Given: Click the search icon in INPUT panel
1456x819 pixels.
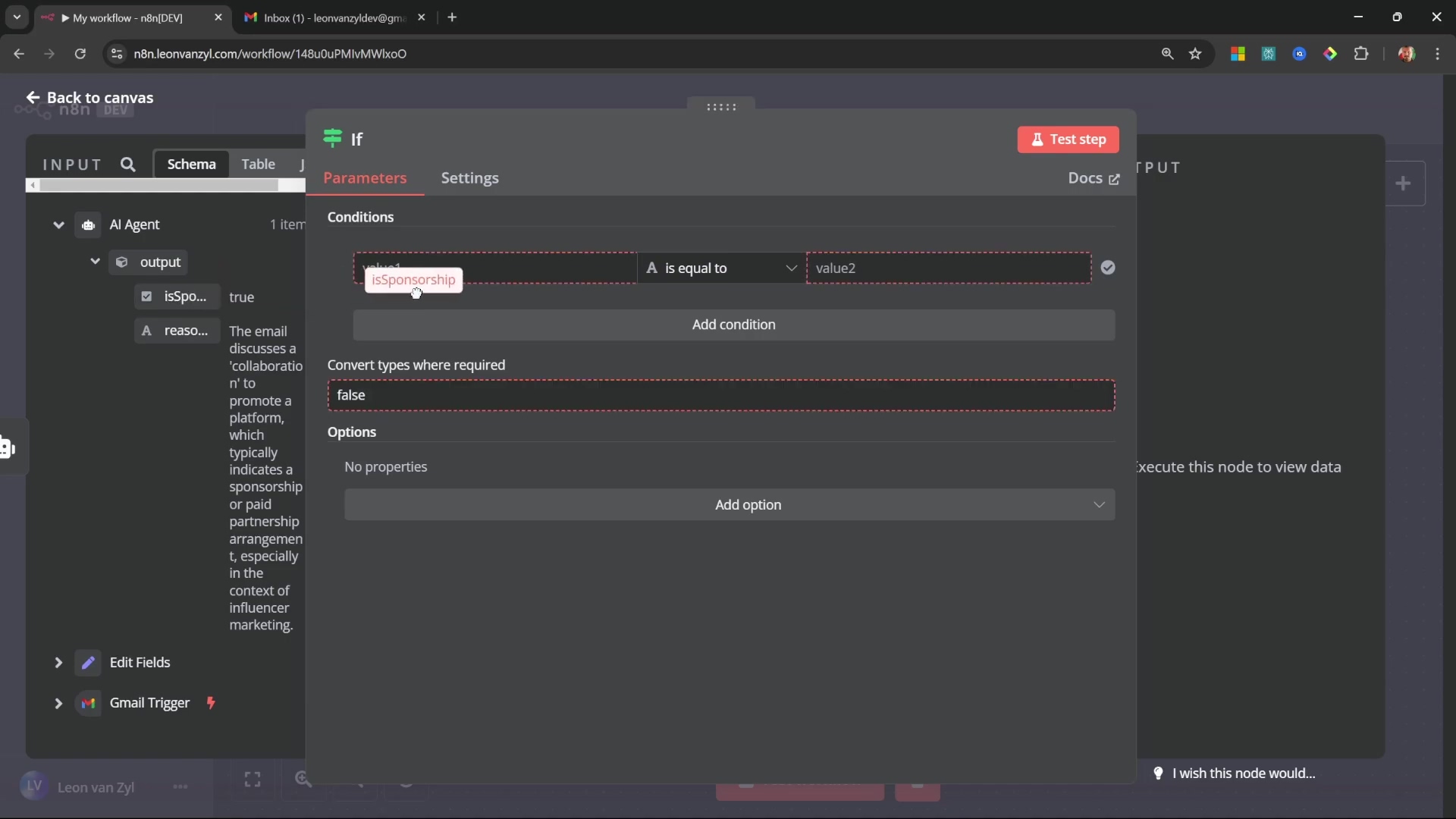Looking at the screenshot, I should coord(128,165).
